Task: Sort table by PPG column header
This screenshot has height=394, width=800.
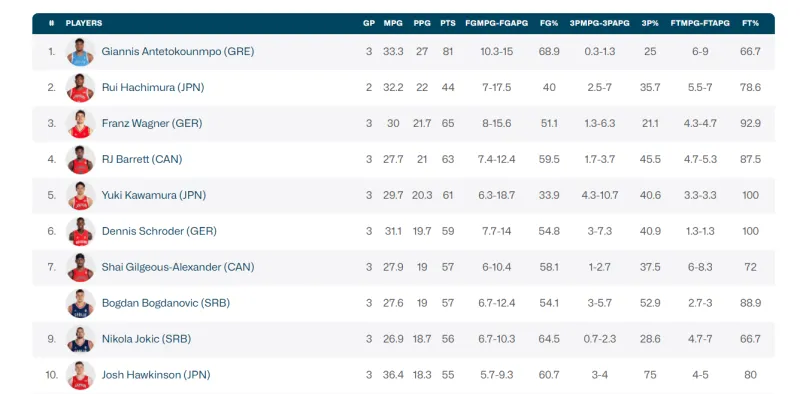Action: 422,23
